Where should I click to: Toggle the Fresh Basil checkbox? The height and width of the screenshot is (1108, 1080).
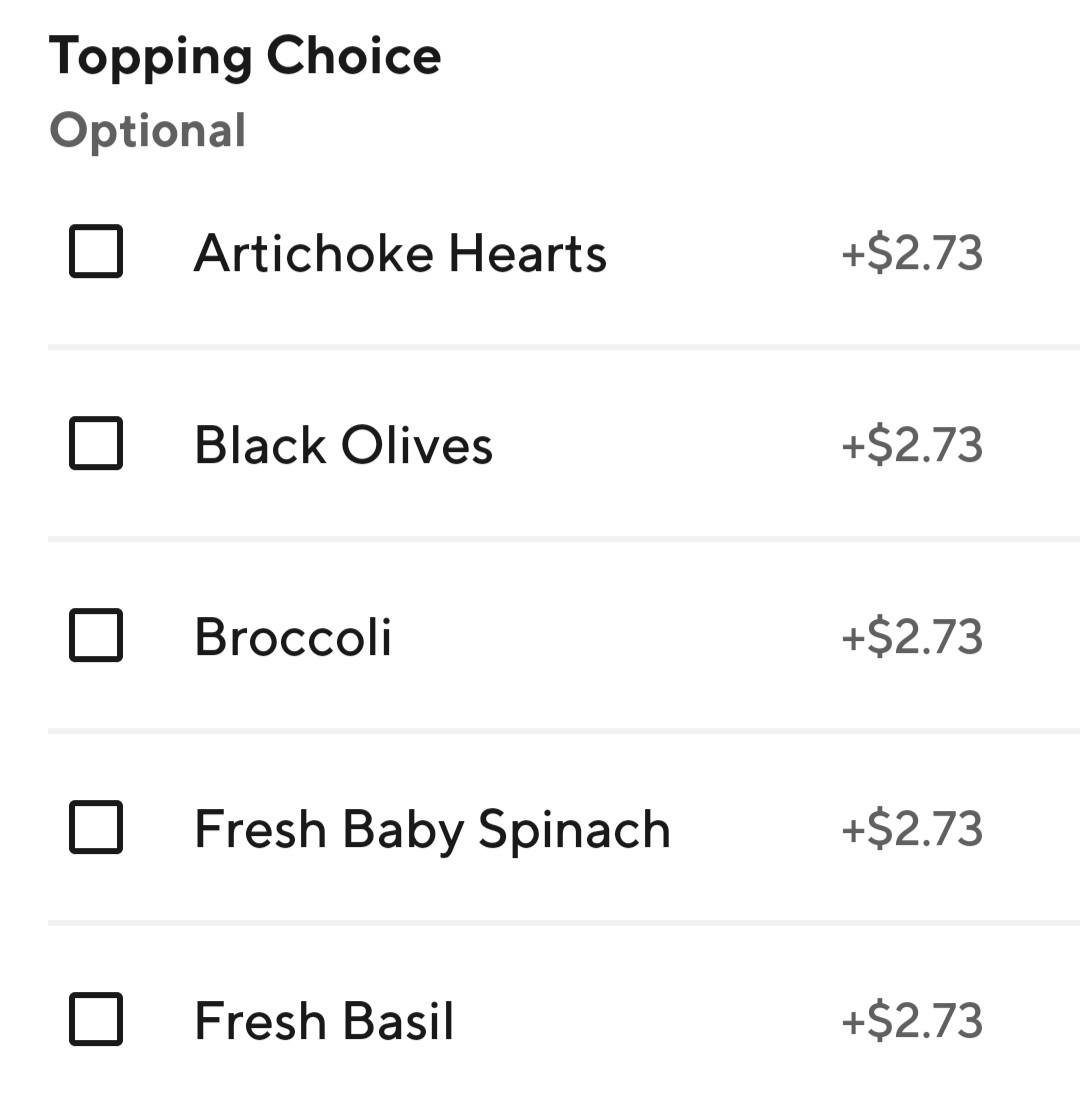[x=96, y=1019]
